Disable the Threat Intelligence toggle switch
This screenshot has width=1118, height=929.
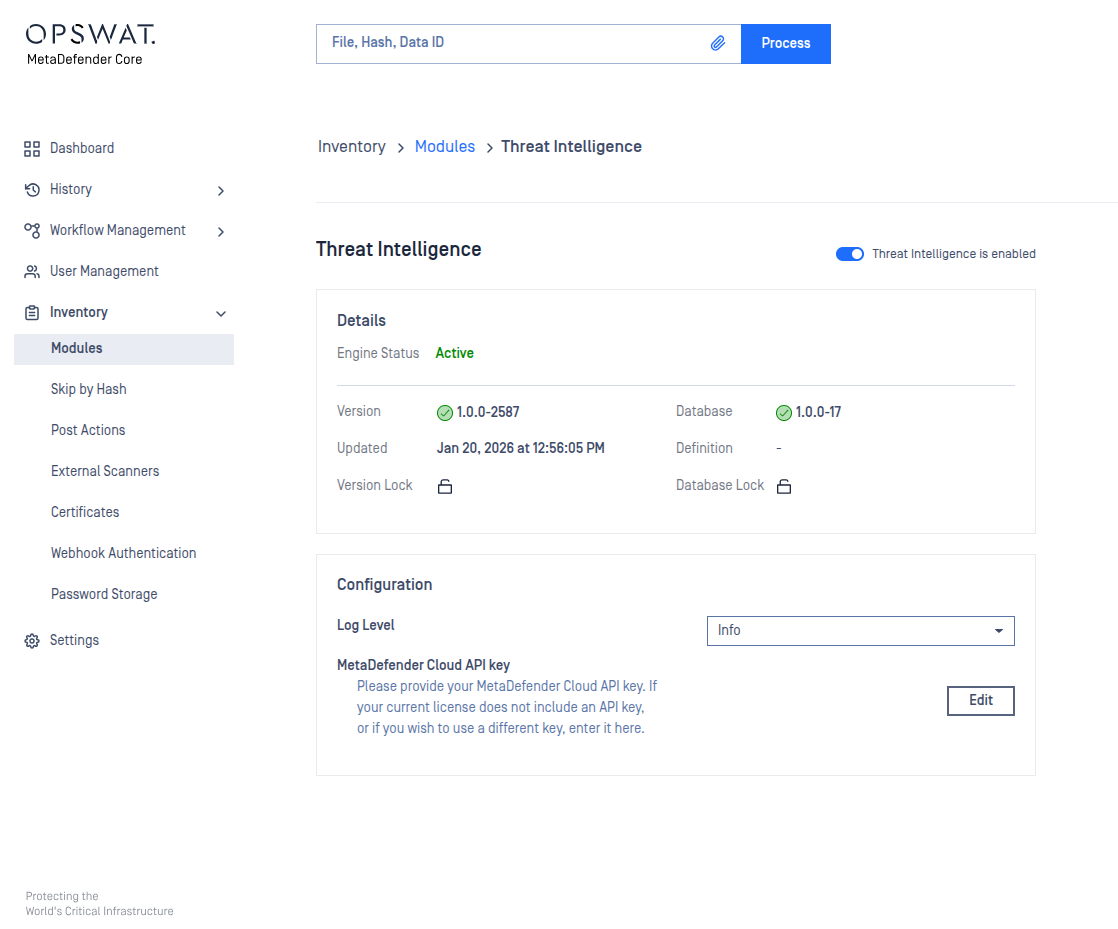(849, 254)
